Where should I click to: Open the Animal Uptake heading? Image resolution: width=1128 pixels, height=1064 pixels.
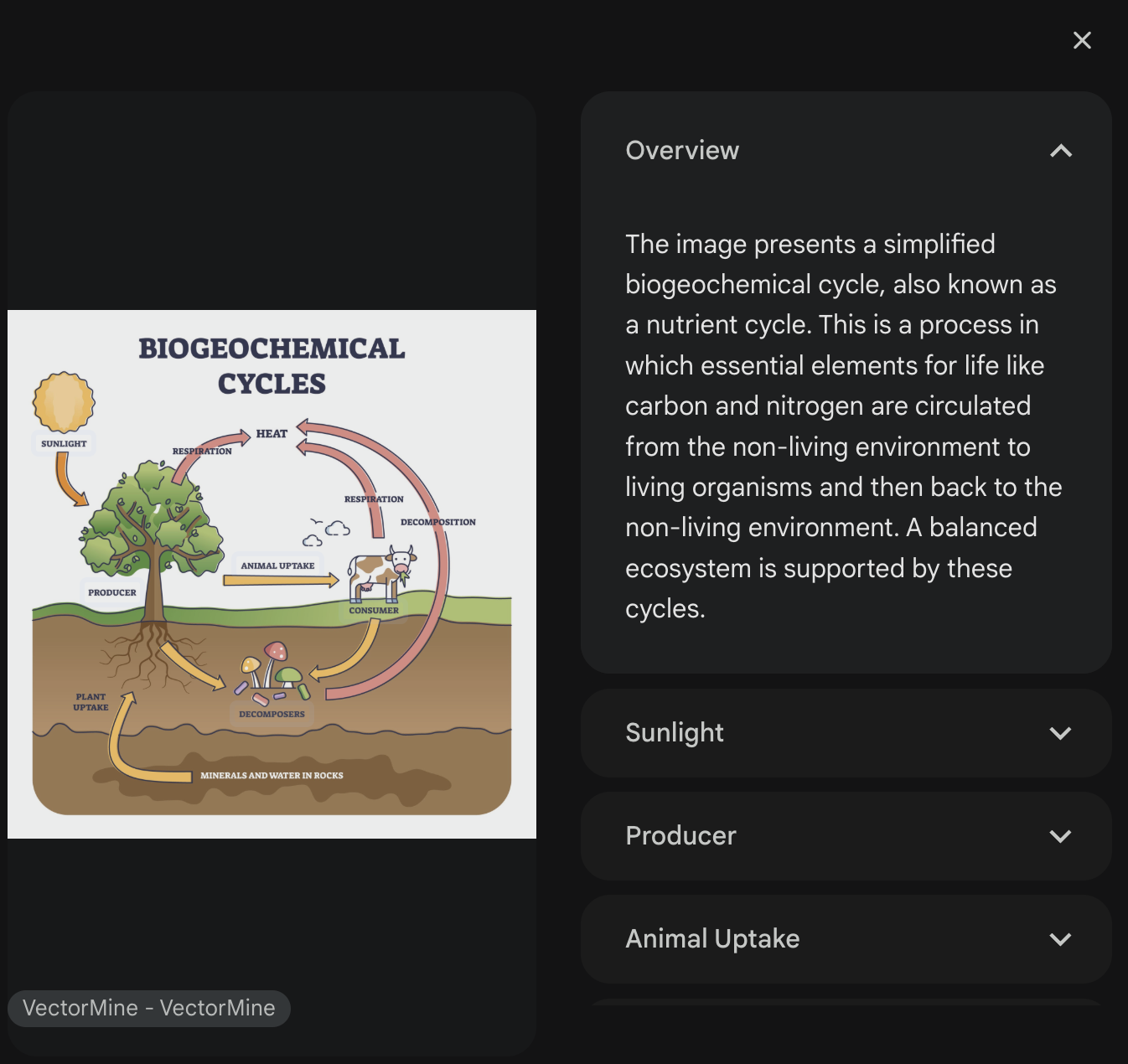click(x=712, y=938)
